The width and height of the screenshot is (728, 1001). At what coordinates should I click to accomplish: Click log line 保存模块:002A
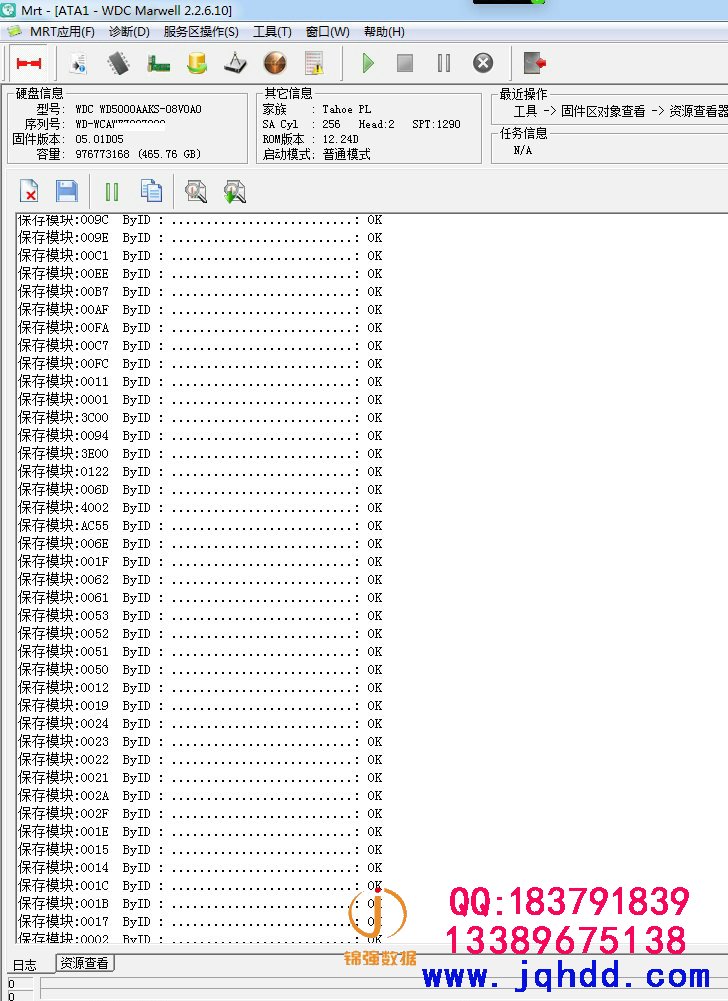[200, 795]
